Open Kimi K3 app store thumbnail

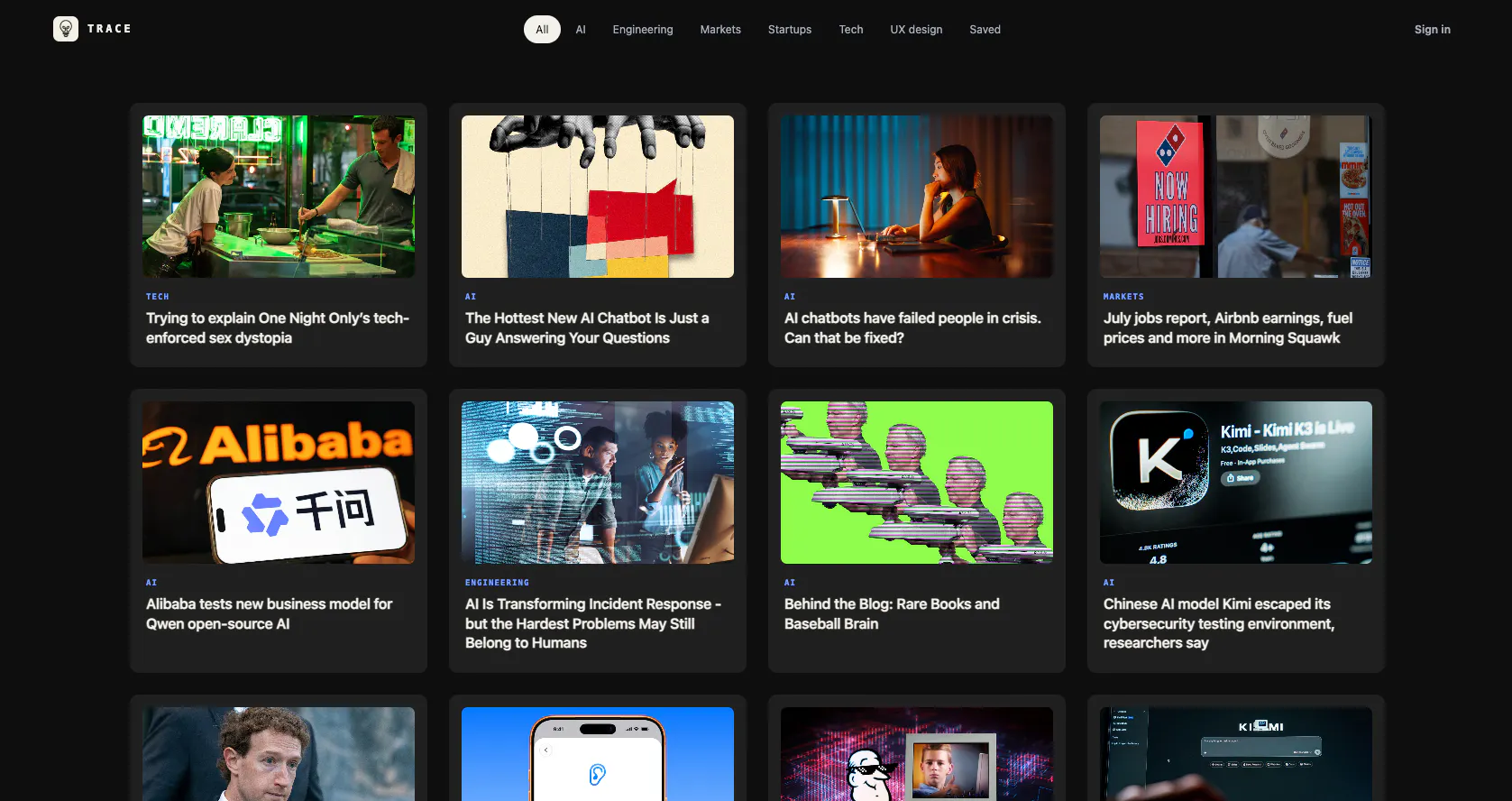(1236, 483)
